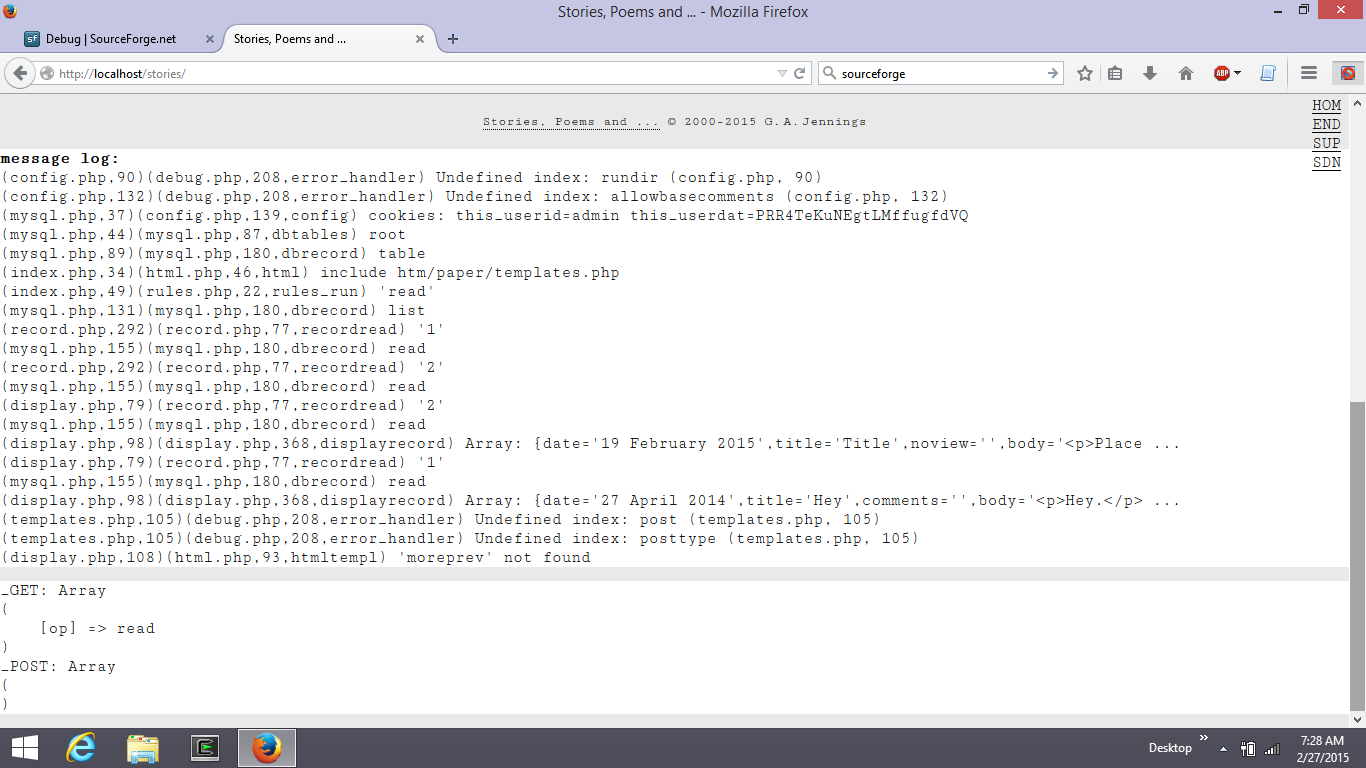This screenshot has width=1366, height=768.
Task: Open the Adblock Plus dropdown arrow
Action: (1237, 73)
